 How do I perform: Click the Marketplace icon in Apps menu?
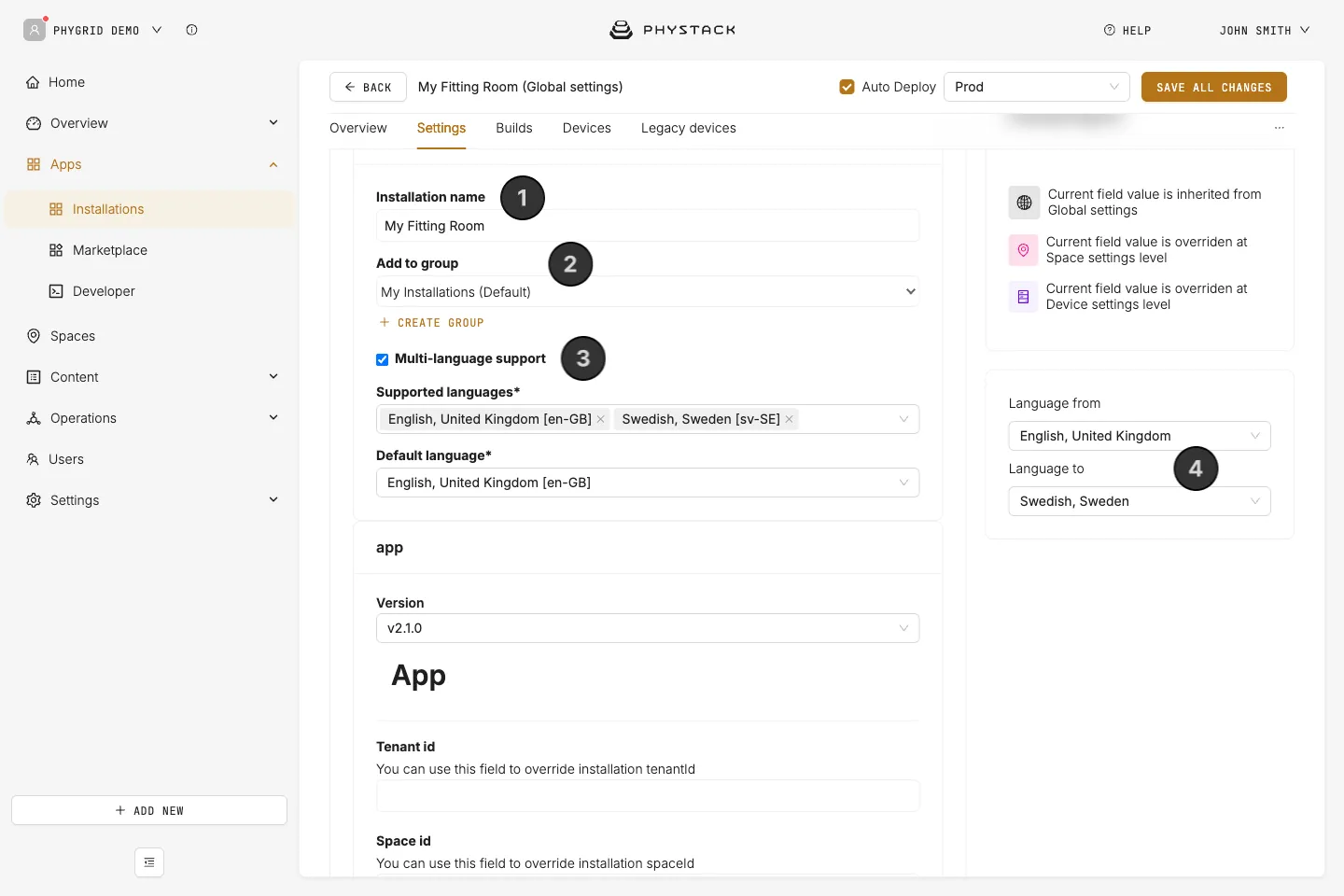point(56,250)
